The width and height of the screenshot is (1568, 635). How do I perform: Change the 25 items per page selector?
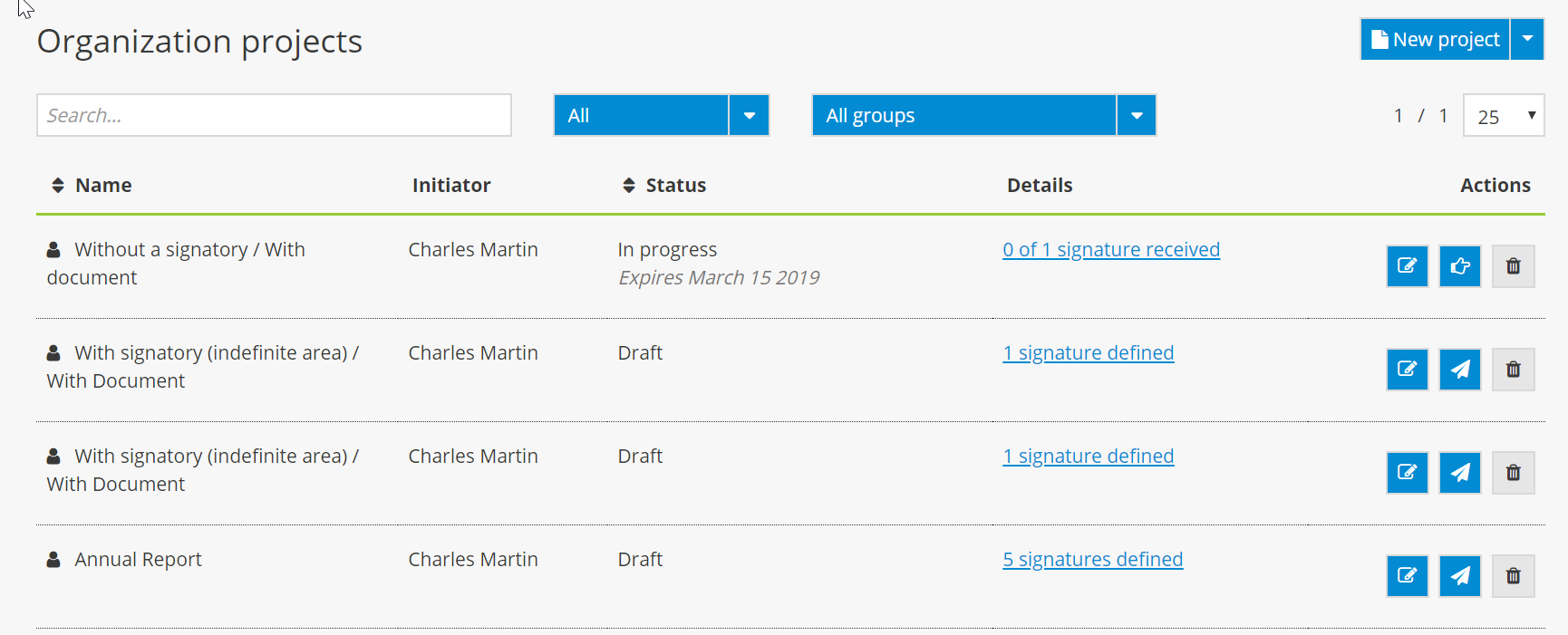(1504, 116)
